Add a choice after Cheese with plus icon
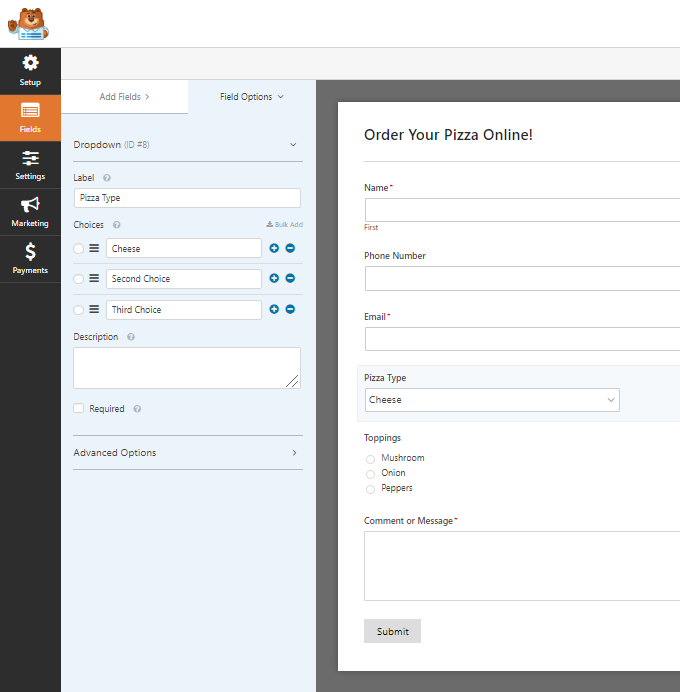The width and height of the screenshot is (680, 692). [274, 248]
